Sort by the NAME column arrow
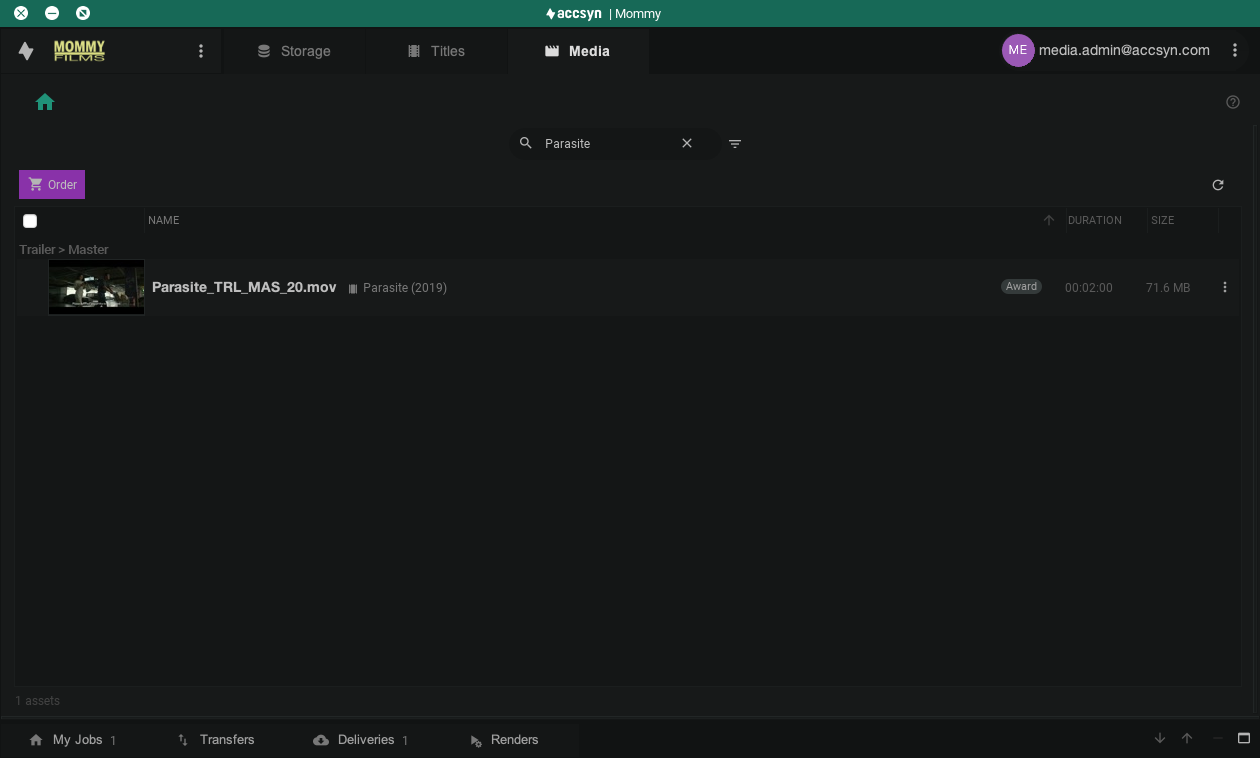Screen dimensions: 1260x758 [1049, 220]
